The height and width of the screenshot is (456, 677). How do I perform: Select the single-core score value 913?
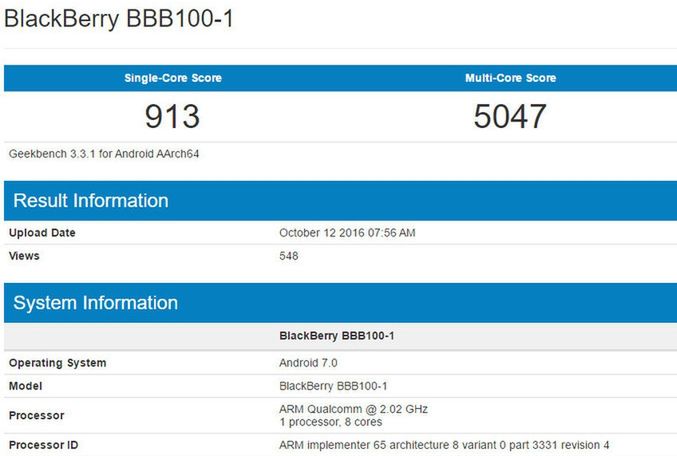pos(172,117)
